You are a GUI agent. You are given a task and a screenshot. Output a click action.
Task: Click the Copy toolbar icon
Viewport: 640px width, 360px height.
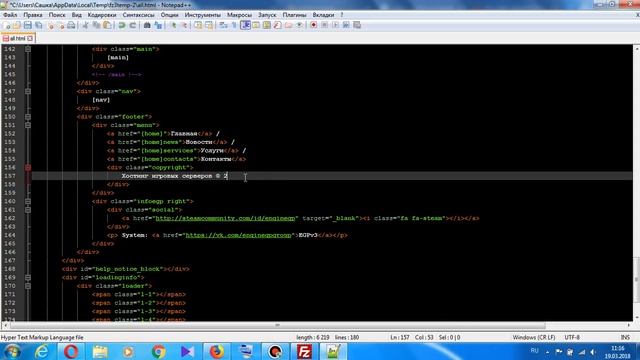coord(96,25)
